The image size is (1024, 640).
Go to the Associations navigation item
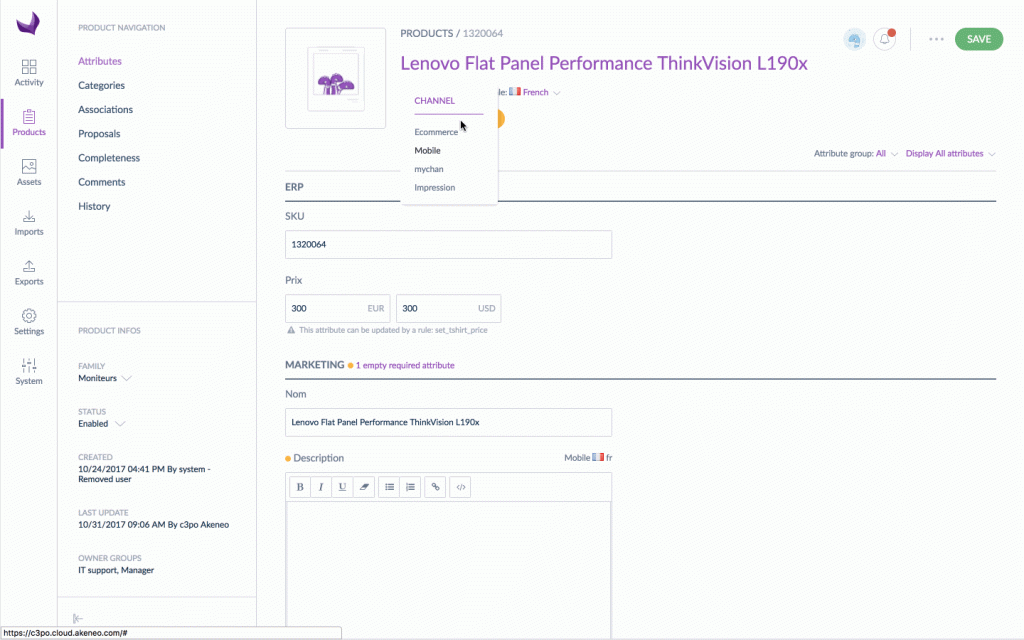[105, 109]
